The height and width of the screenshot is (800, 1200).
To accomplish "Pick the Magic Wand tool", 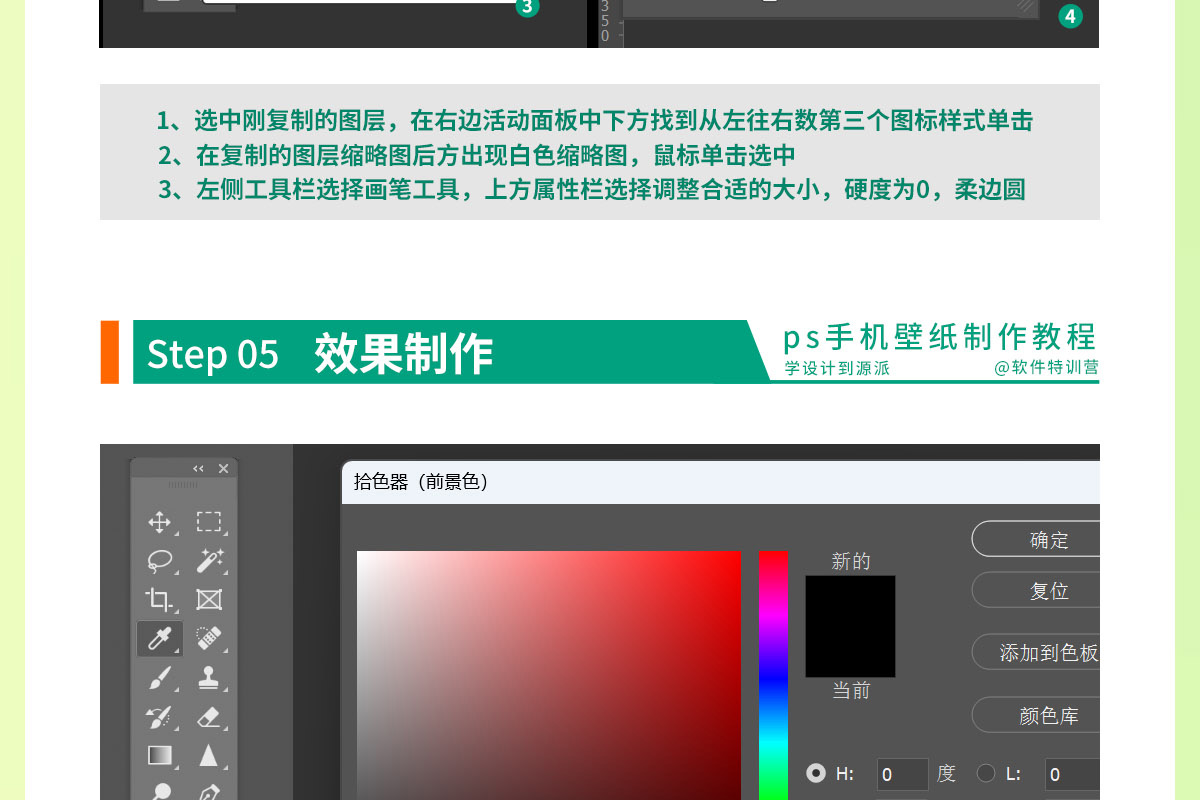I will pos(208,561).
